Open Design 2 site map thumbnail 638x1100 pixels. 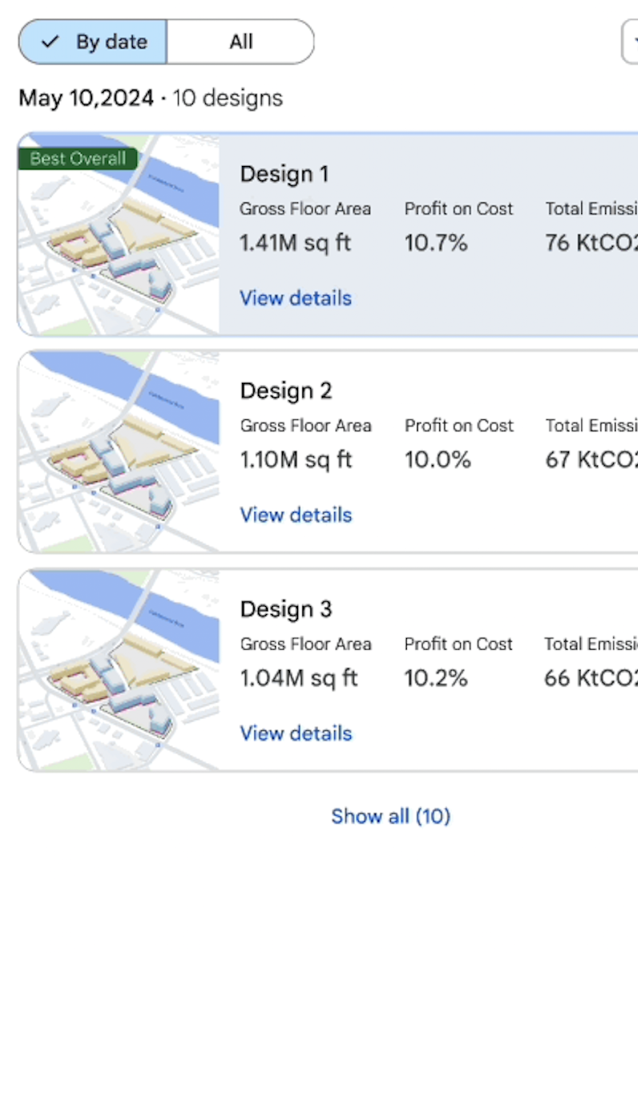118,452
